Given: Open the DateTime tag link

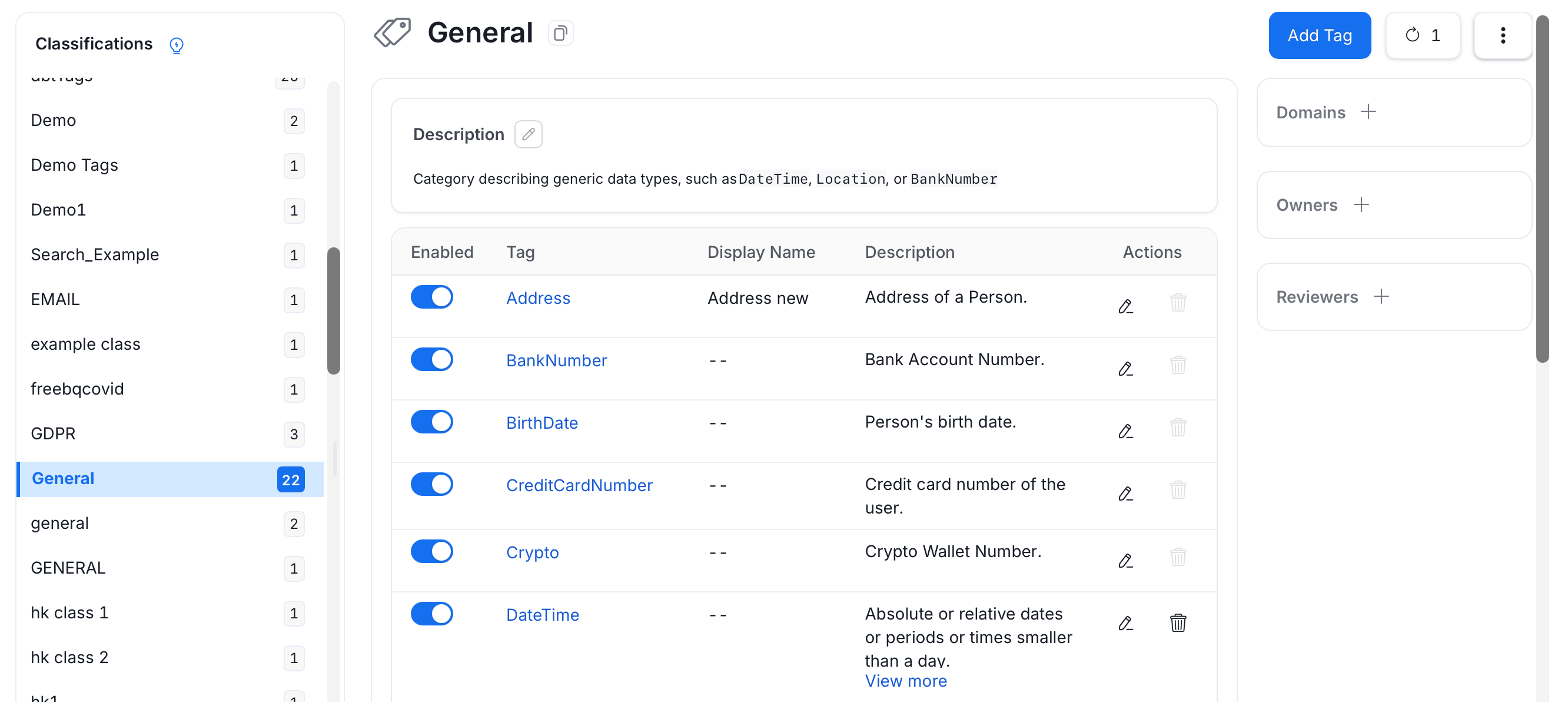Looking at the screenshot, I should pyautogui.click(x=542, y=615).
